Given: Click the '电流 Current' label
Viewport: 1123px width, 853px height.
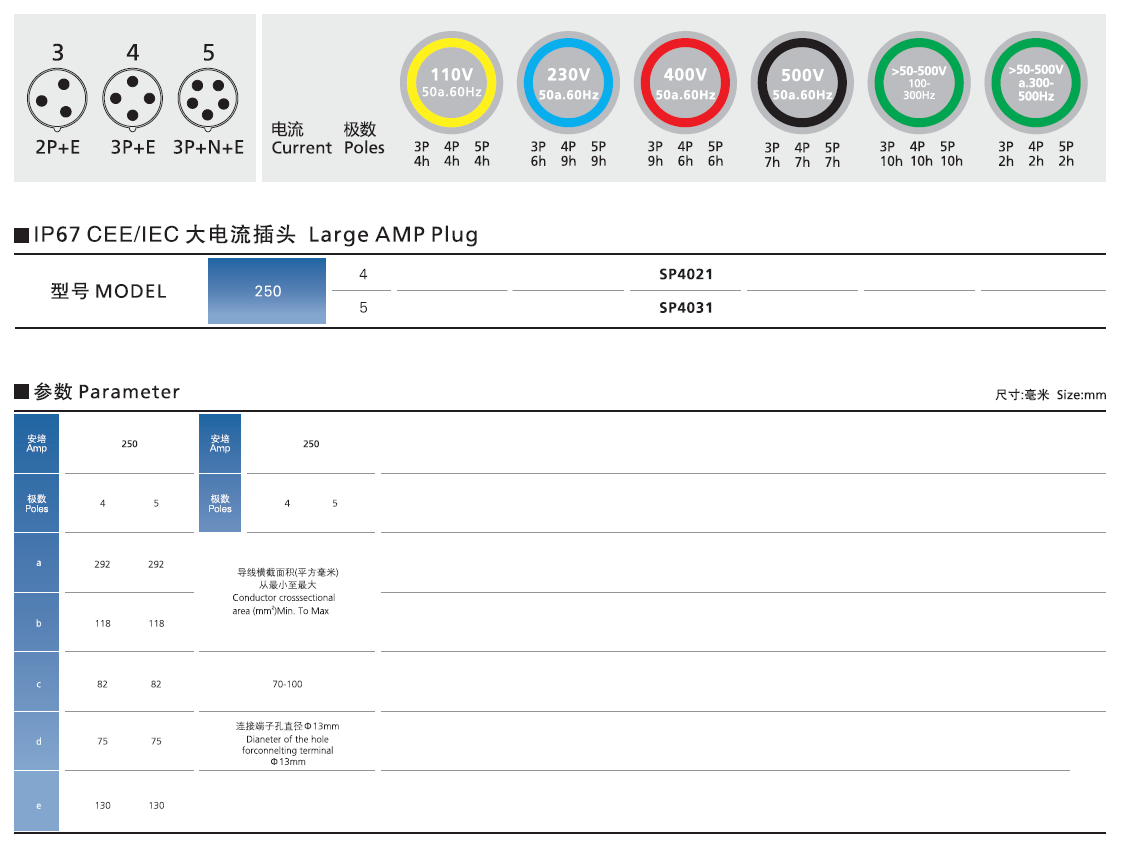Looking at the screenshot, I should (302, 138).
